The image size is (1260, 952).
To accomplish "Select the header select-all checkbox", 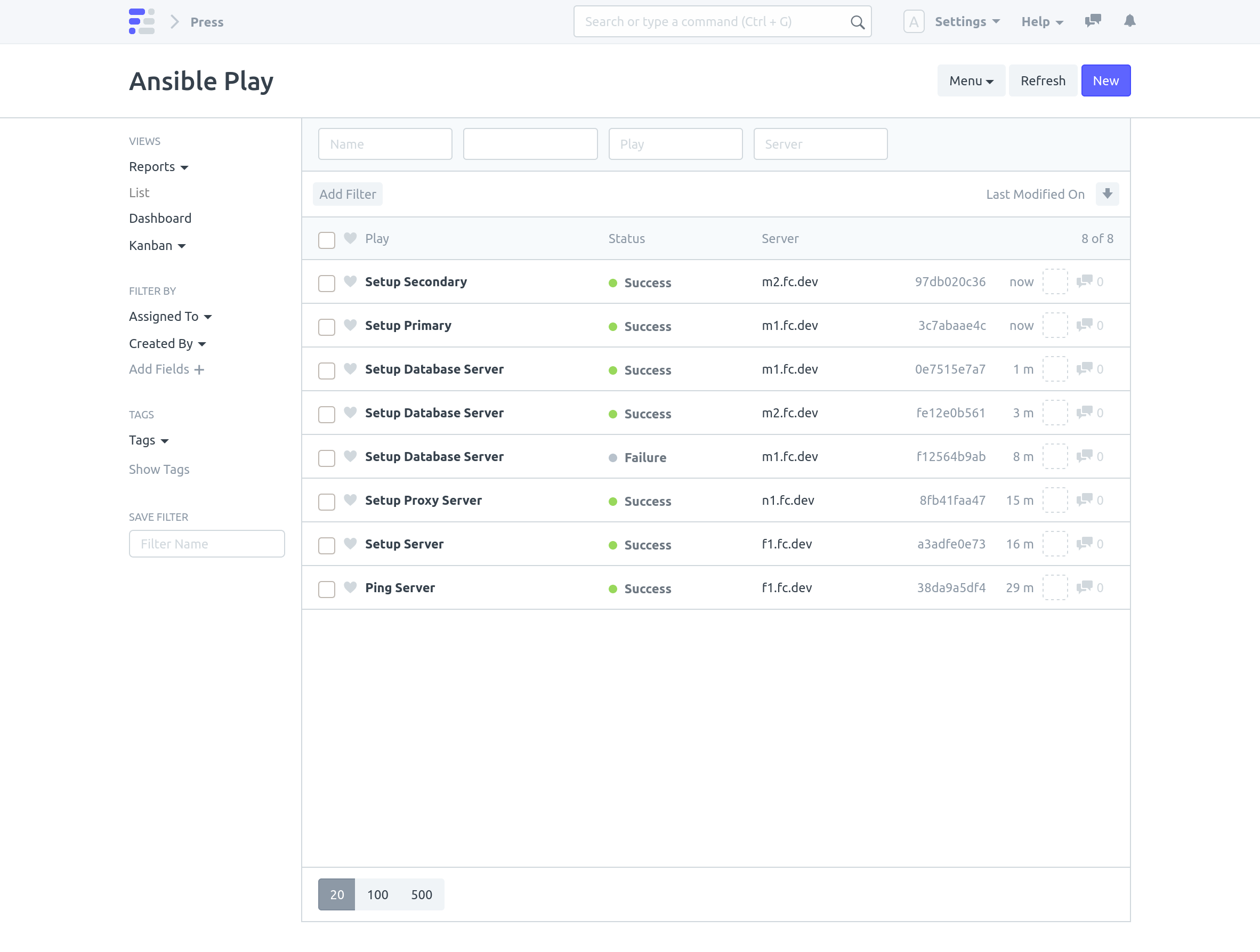I will click(x=326, y=240).
